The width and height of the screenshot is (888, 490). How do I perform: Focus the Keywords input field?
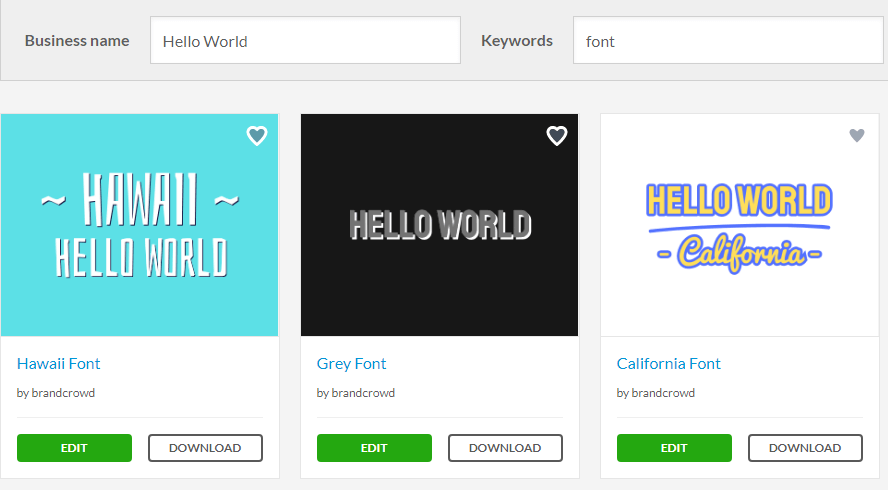[x=727, y=41]
